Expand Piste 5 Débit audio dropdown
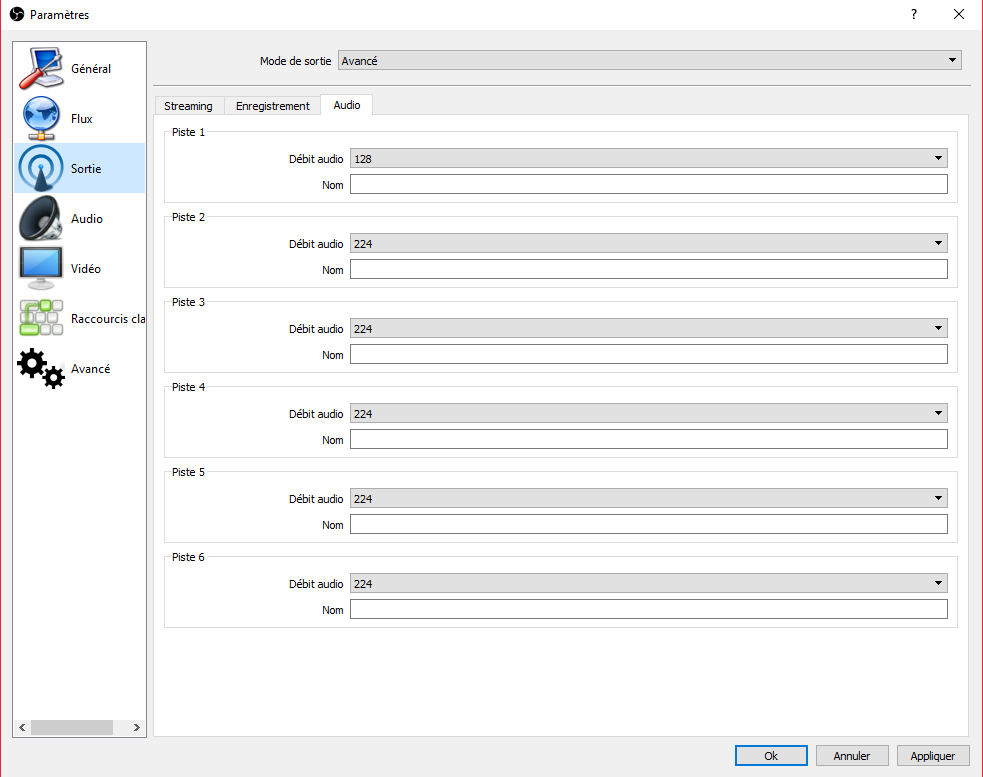983x777 pixels. tap(648, 499)
